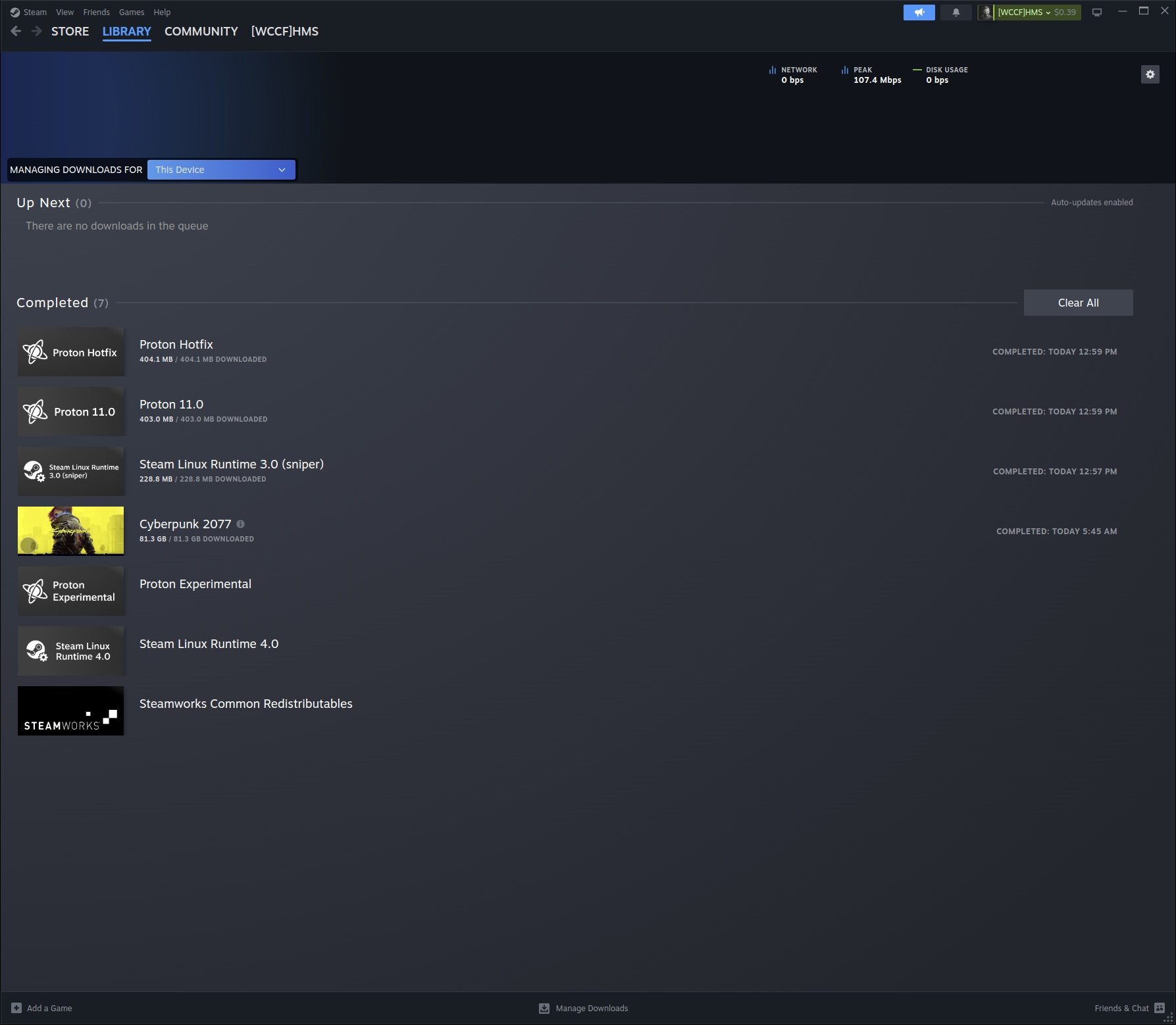Go forward with the right arrow
Image resolution: width=1176 pixels, height=1025 pixels.
[37, 31]
